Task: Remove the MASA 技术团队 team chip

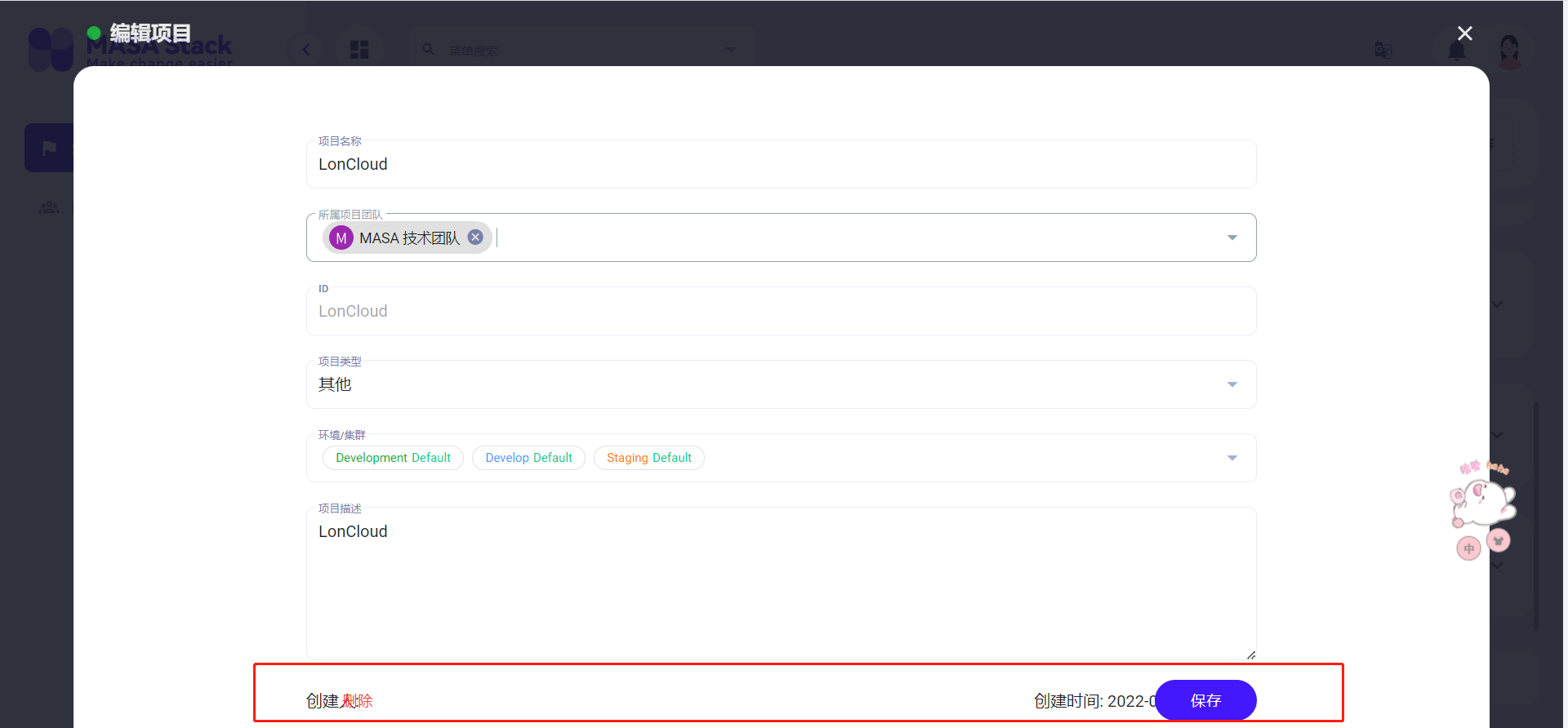Action: tap(475, 237)
